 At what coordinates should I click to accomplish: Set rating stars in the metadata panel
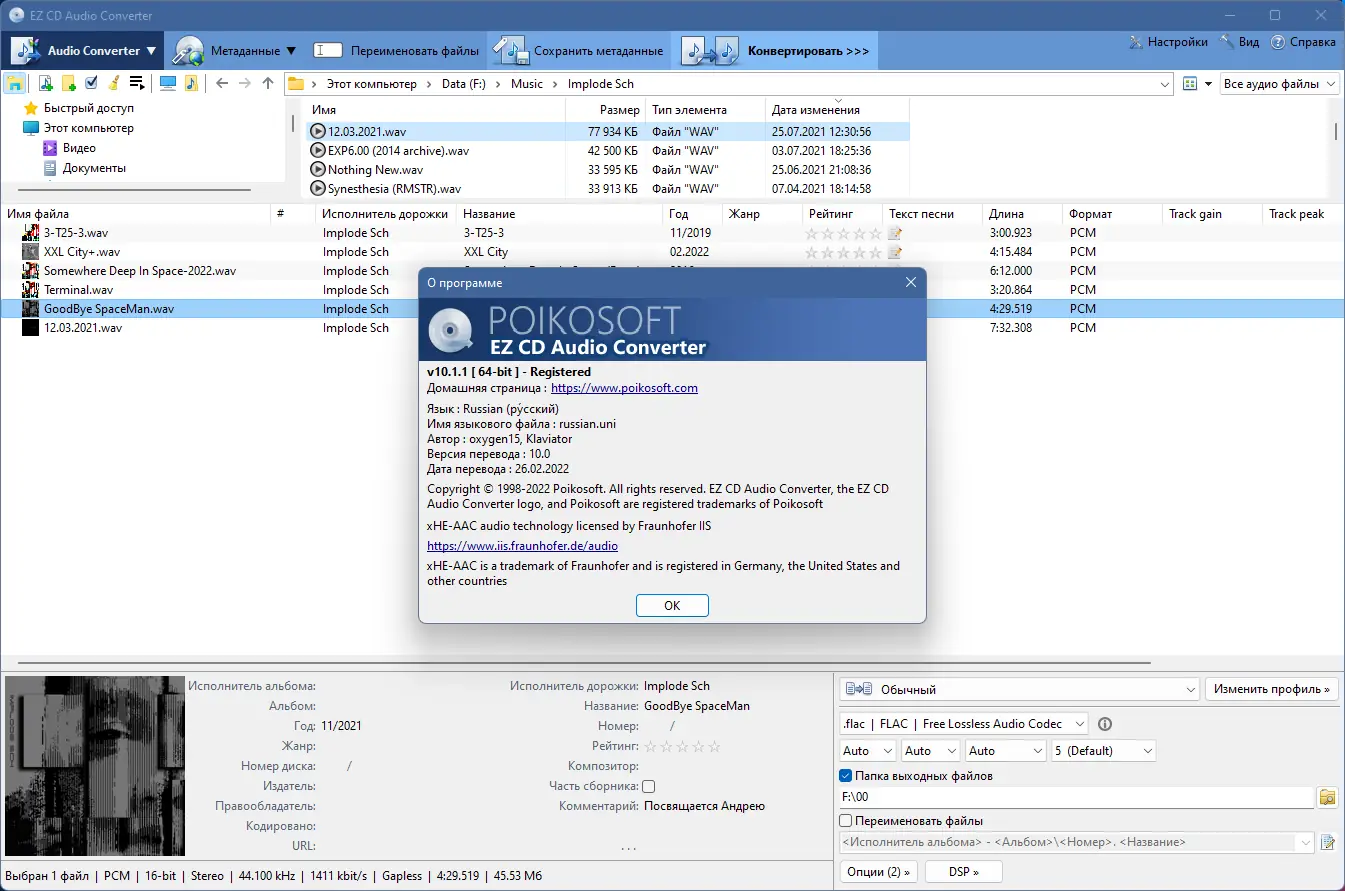[682, 746]
